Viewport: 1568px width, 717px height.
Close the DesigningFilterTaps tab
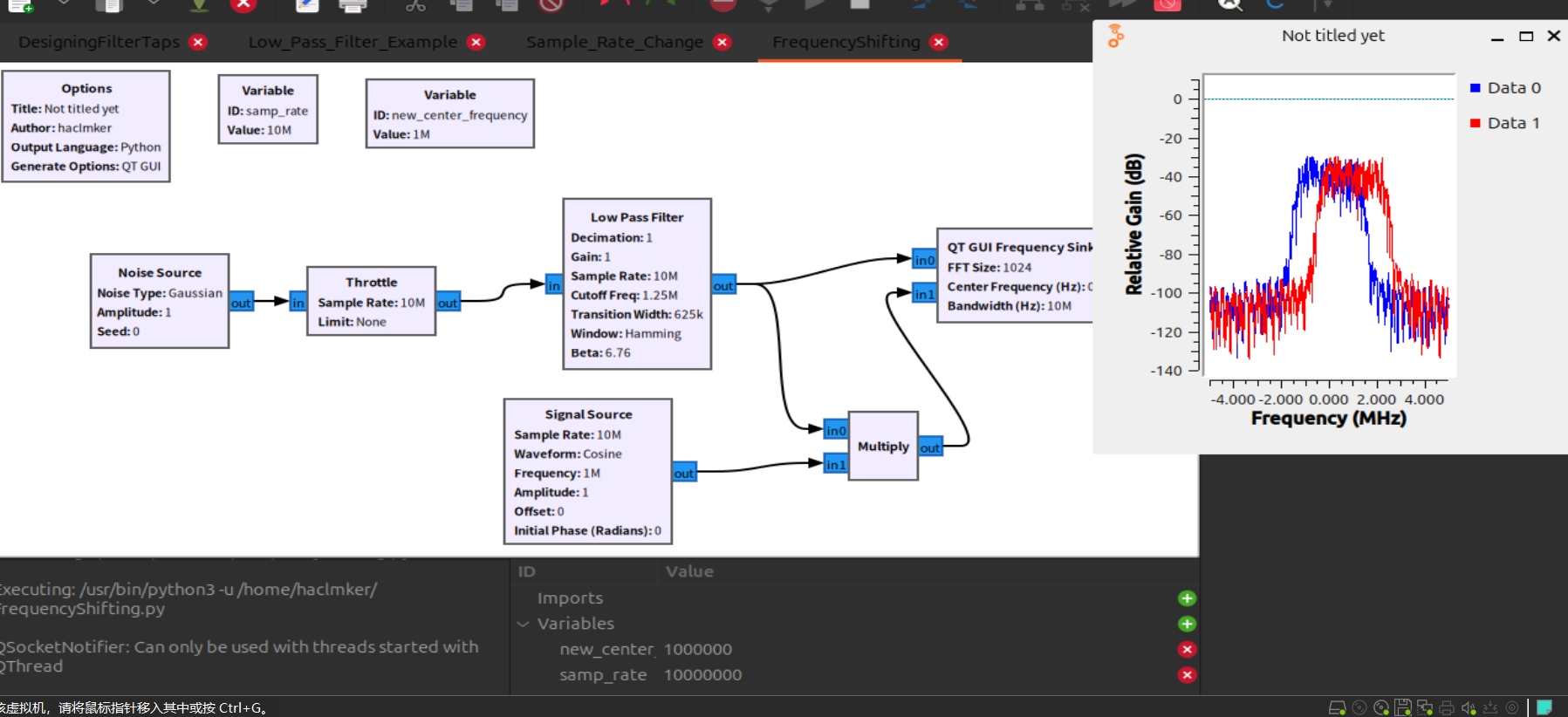coord(199,42)
